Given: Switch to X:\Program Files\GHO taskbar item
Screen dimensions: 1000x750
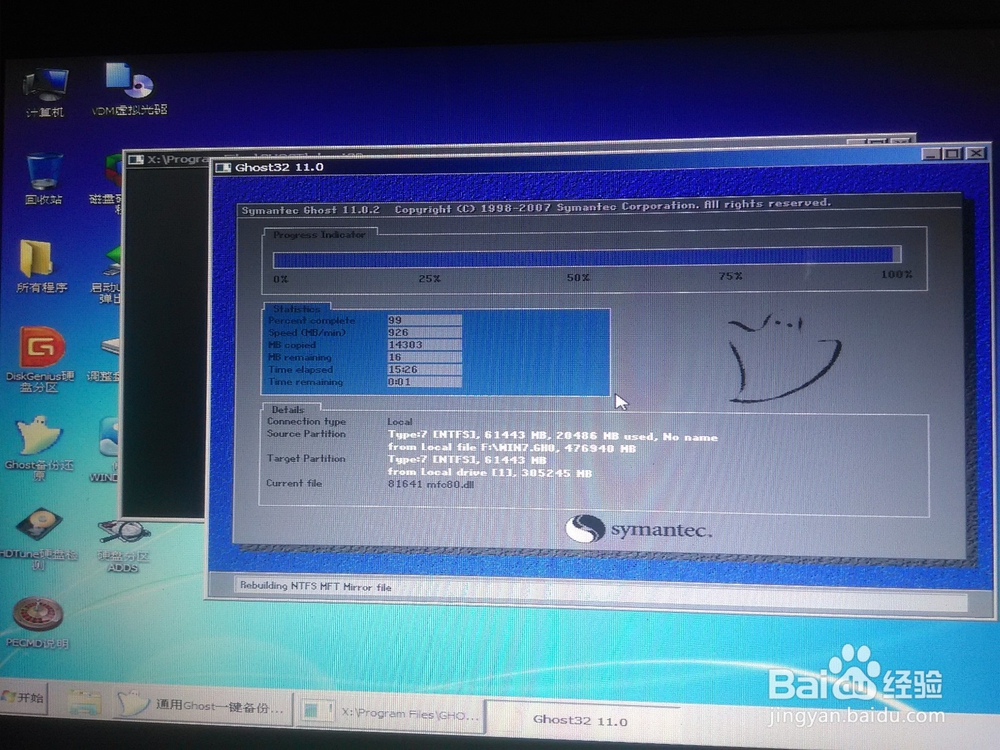Looking at the screenshot, I should click(391, 712).
